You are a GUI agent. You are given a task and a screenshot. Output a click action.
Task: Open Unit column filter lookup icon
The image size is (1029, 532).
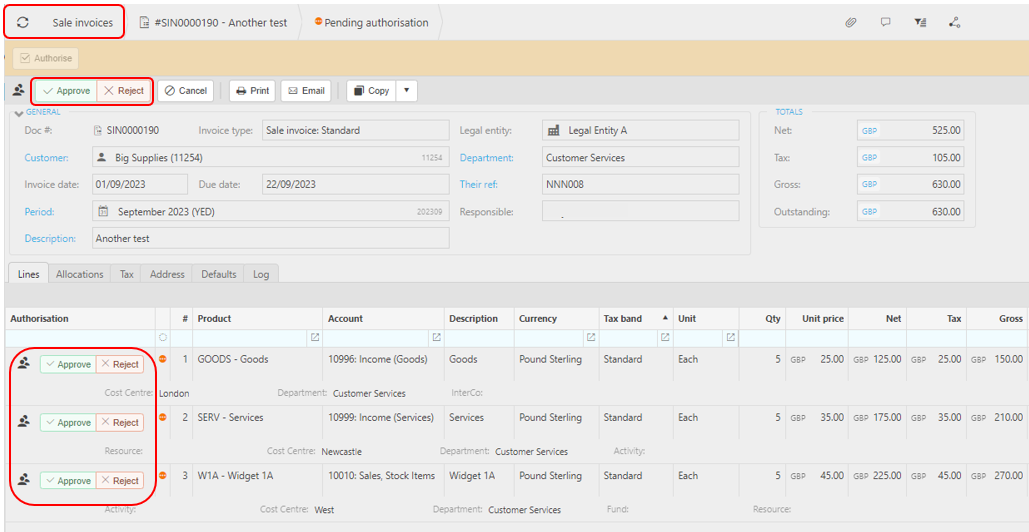point(730,337)
